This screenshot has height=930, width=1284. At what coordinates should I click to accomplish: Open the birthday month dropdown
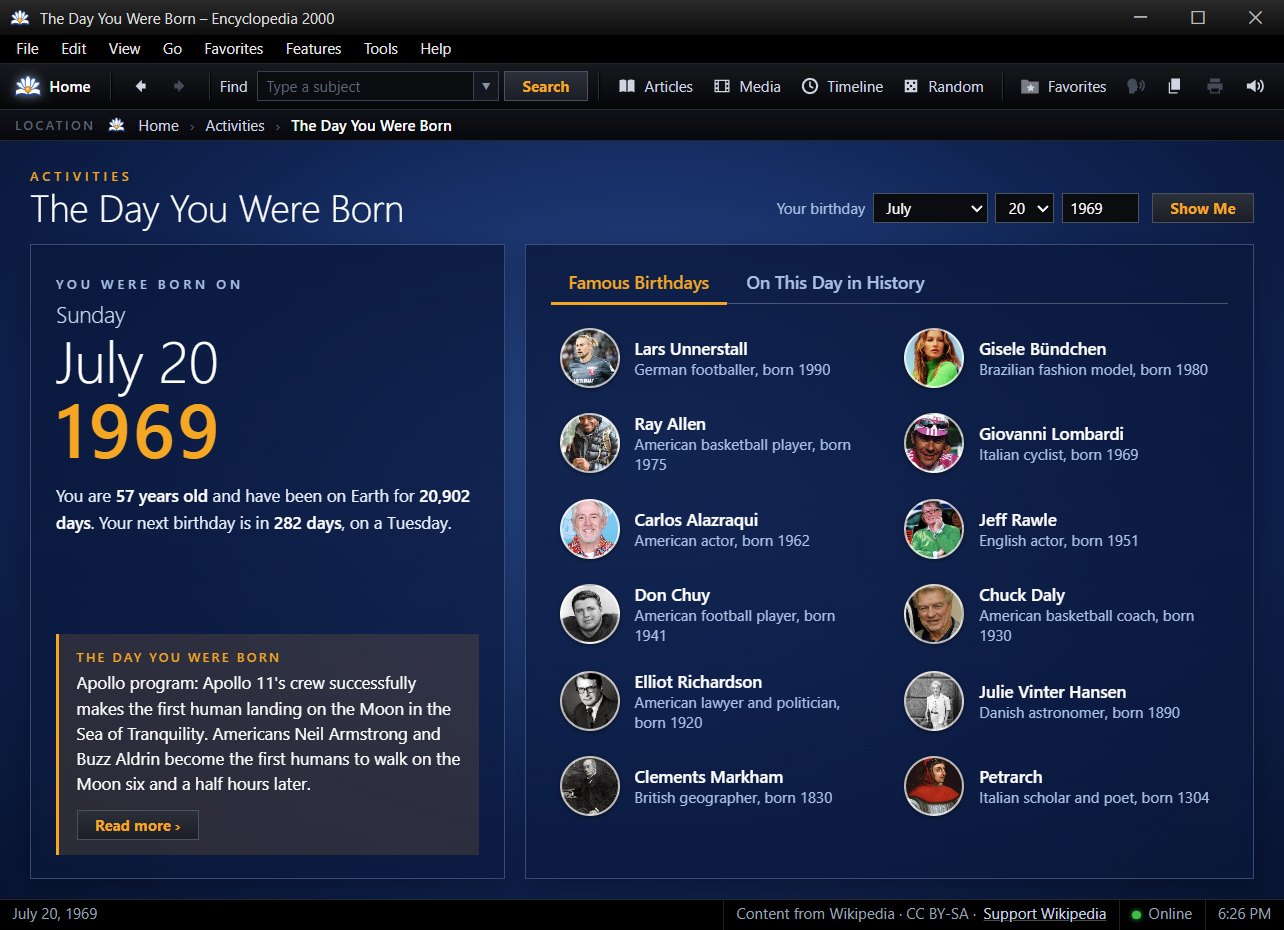930,209
